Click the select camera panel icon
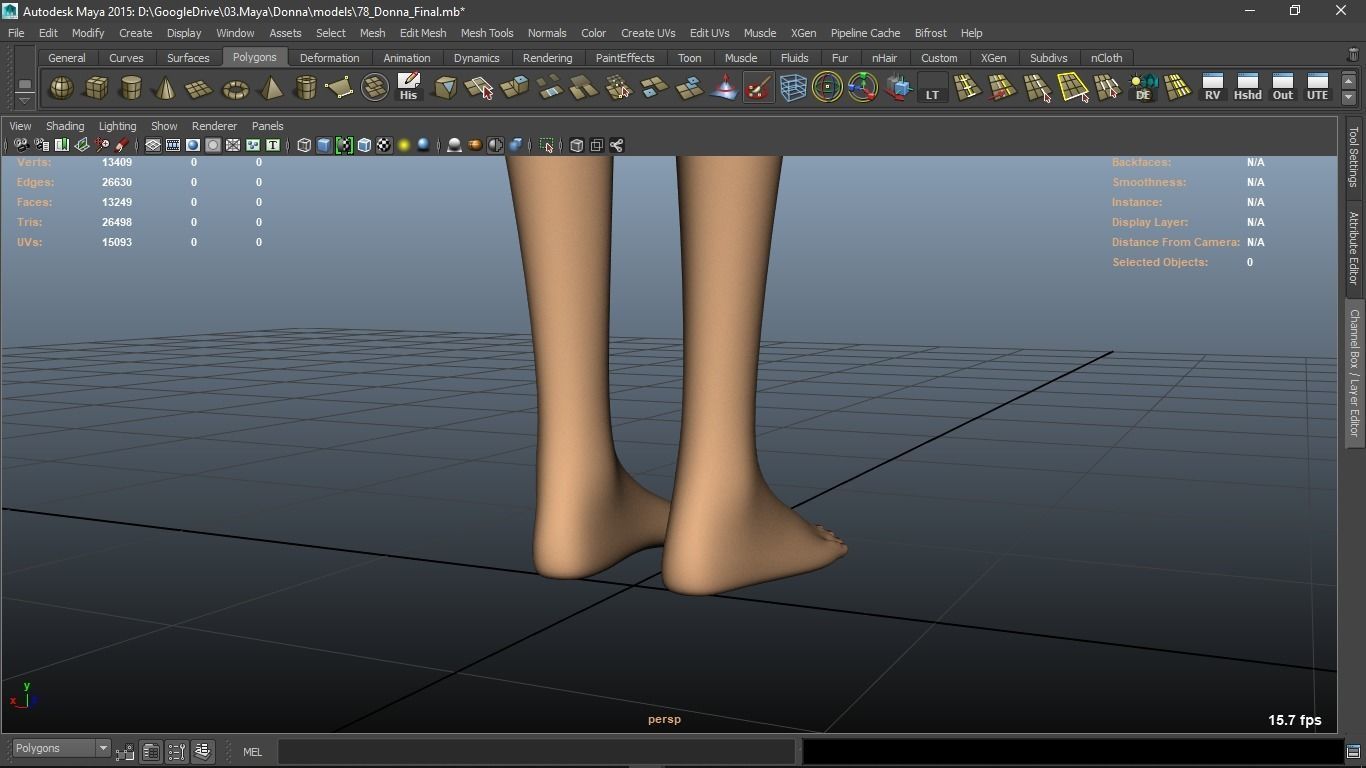 [x=21, y=145]
